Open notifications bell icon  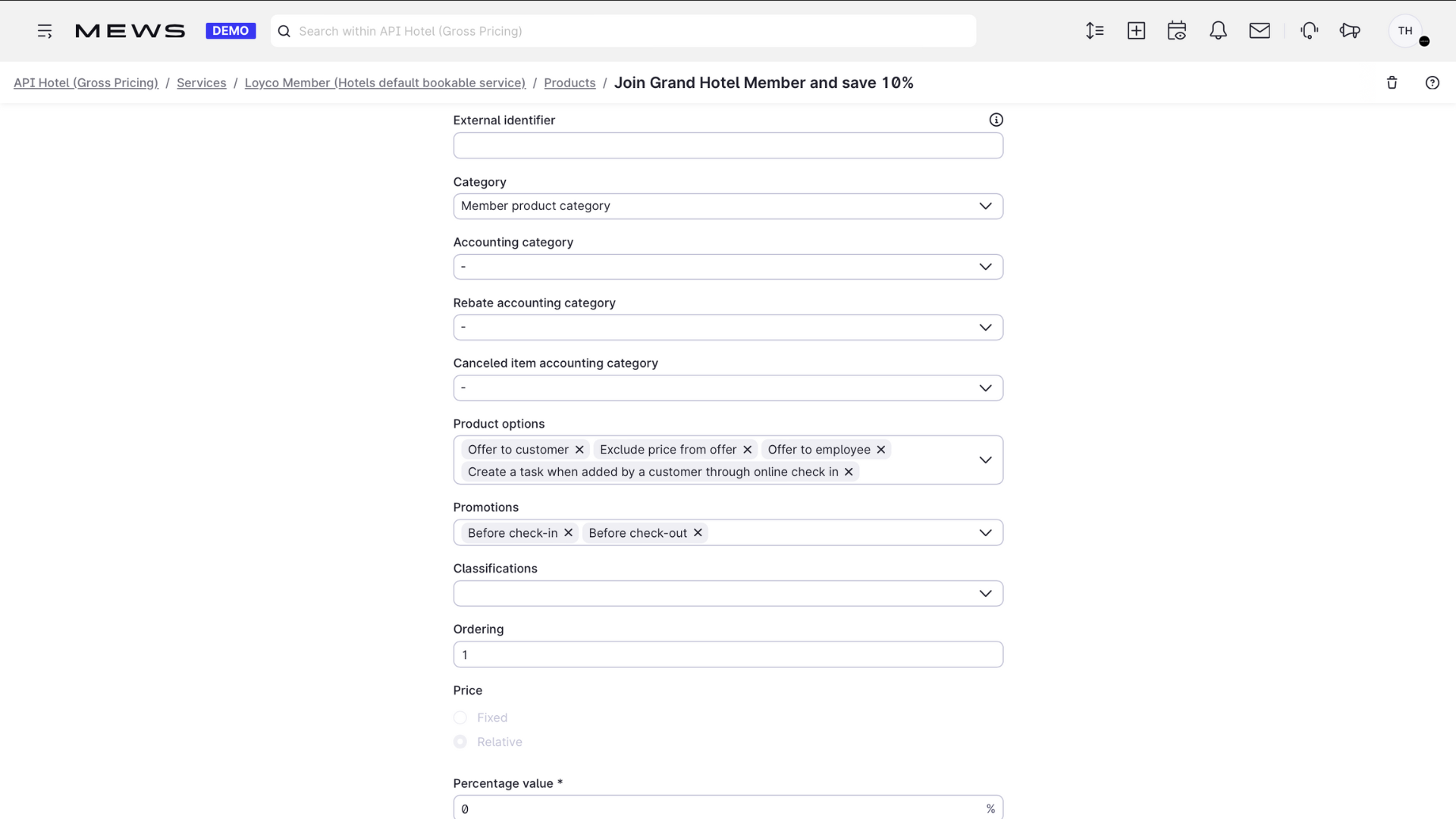click(x=1218, y=31)
